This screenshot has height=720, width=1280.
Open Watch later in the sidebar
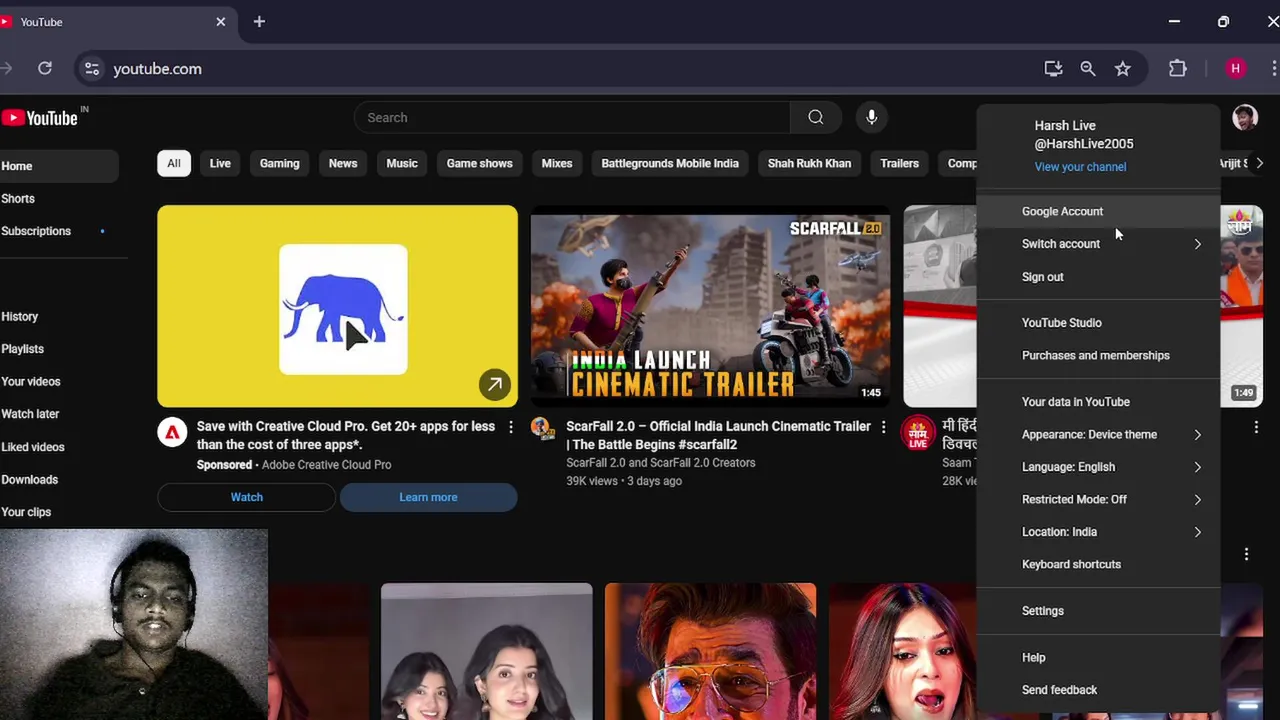pyautogui.click(x=59, y=414)
